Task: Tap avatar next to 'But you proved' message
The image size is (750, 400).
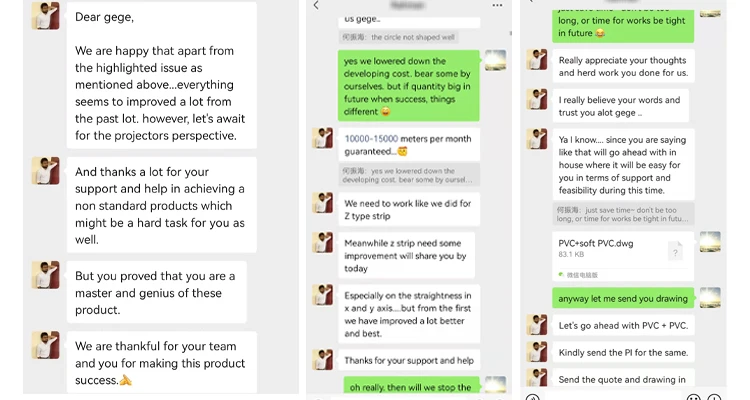Action: pyautogui.click(x=45, y=275)
